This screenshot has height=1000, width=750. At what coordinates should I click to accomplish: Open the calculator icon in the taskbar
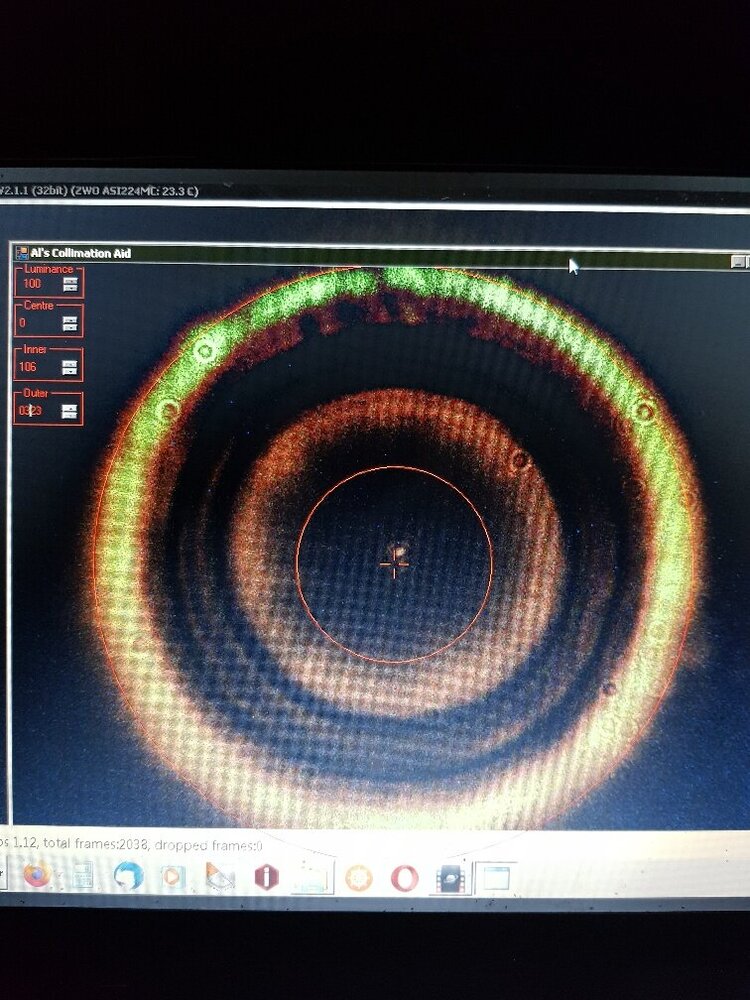(x=82, y=876)
